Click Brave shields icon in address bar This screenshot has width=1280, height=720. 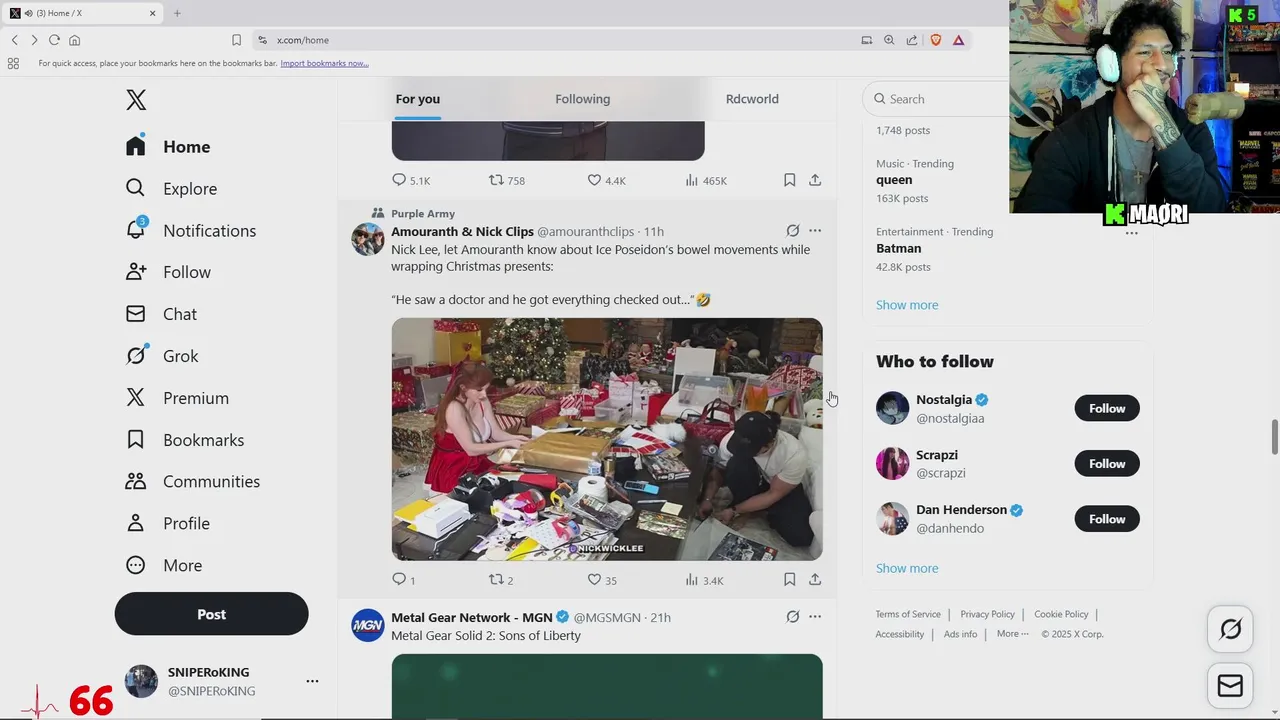936,40
